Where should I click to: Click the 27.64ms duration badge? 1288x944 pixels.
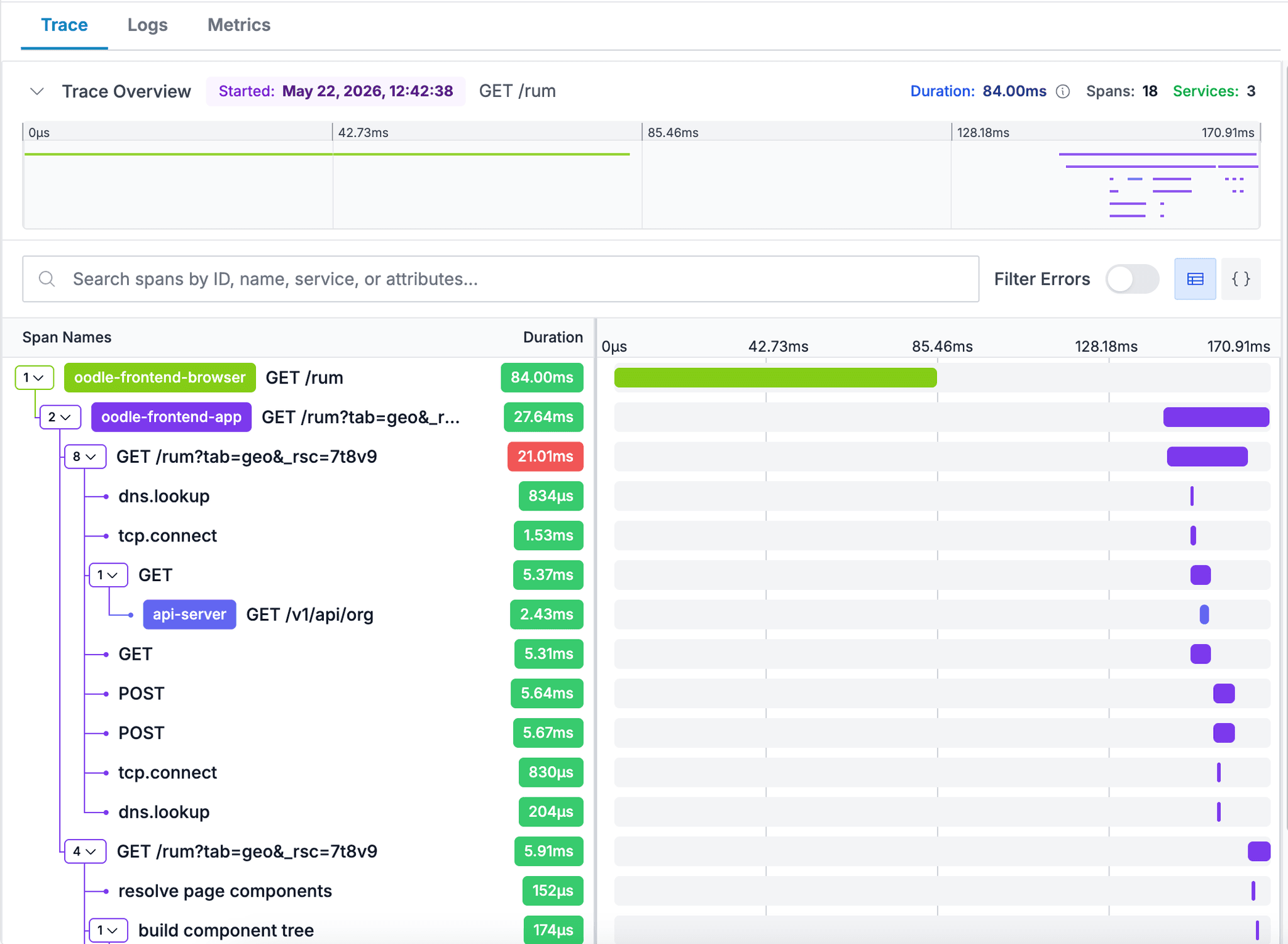coord(543,417)
